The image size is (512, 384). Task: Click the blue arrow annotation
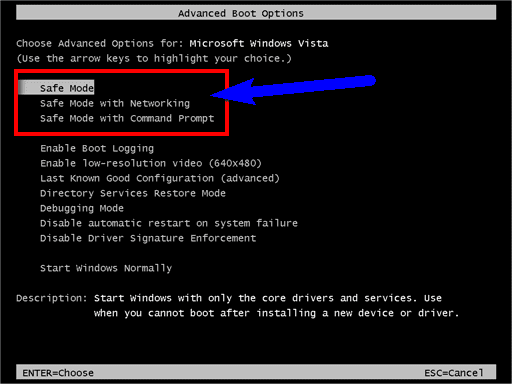[x=293, y=90]
